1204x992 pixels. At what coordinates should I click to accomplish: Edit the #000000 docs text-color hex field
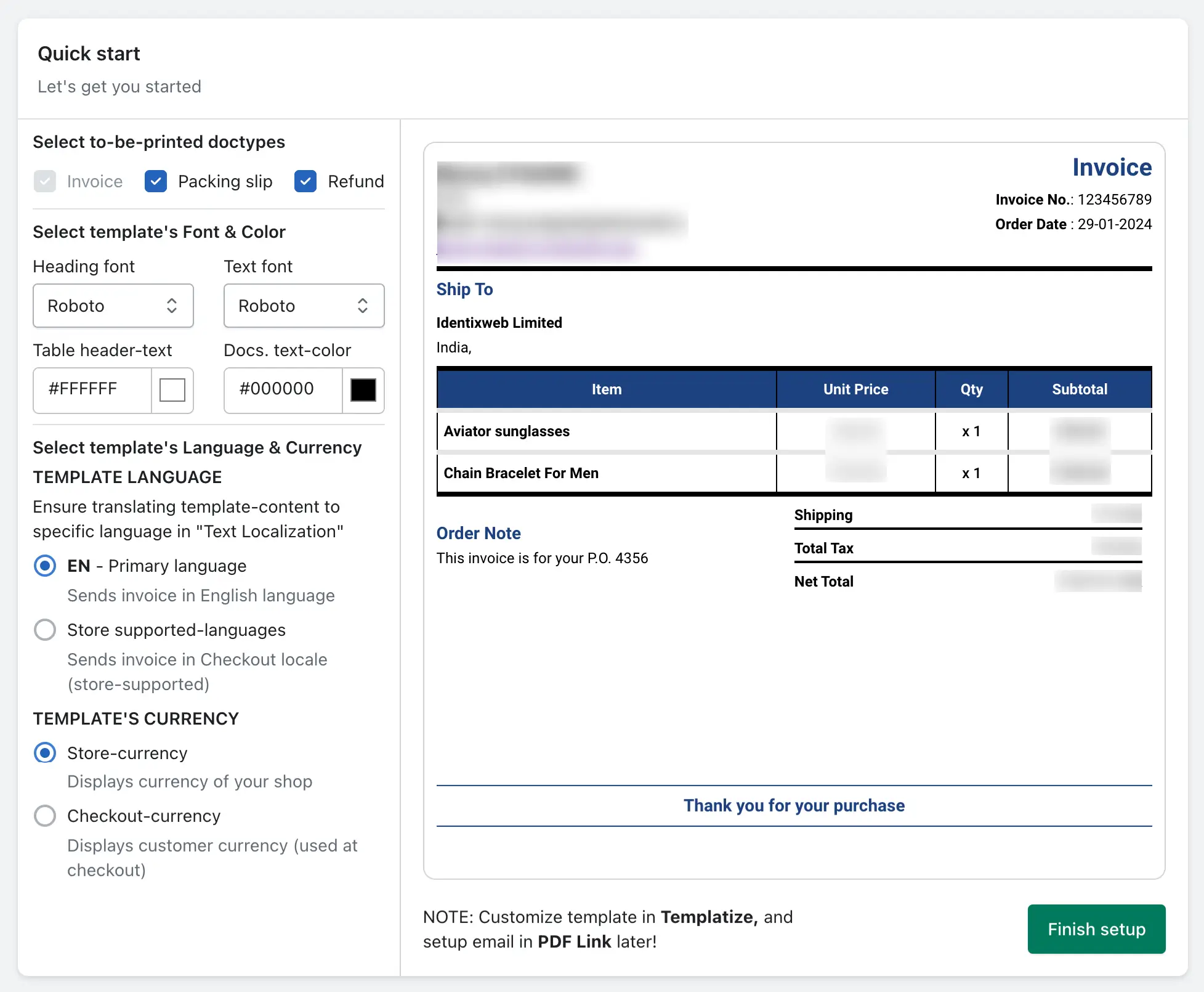pos(283,389)
